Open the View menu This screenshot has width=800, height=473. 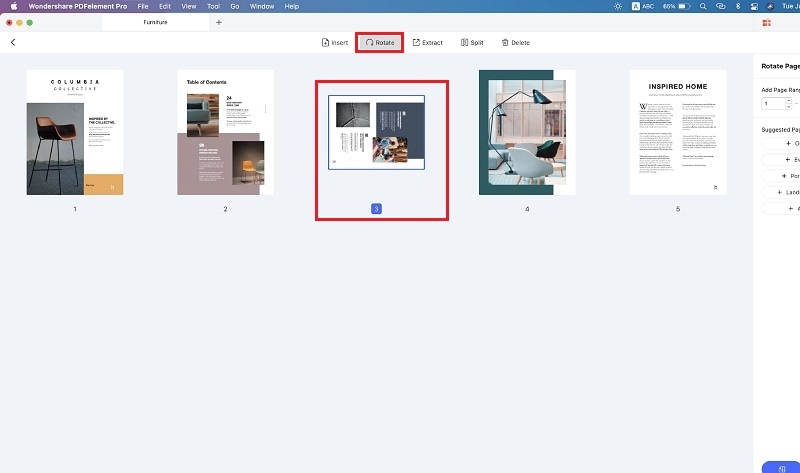[189, 6]
